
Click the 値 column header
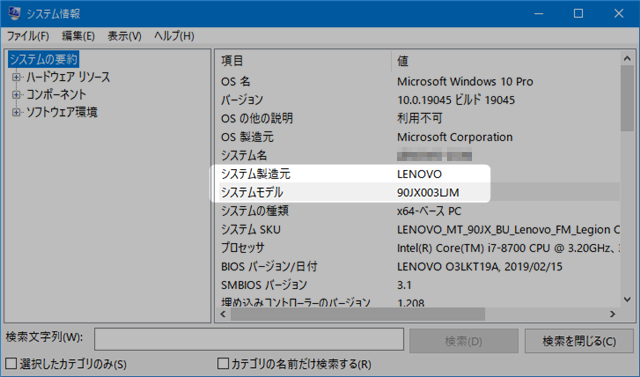[506, 61]
